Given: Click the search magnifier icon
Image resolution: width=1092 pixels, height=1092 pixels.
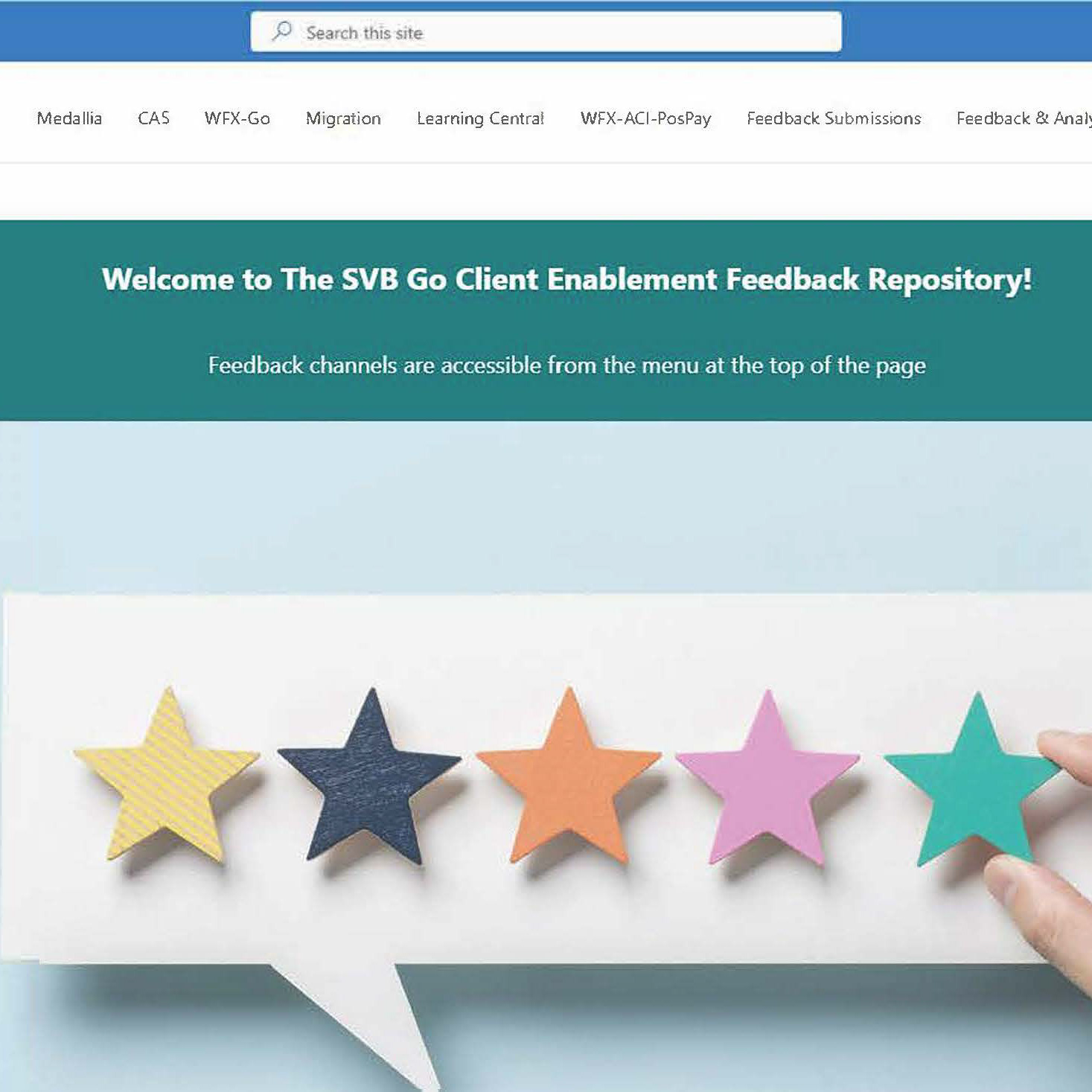Looking at the screenshot, I should tap(282, 31).
